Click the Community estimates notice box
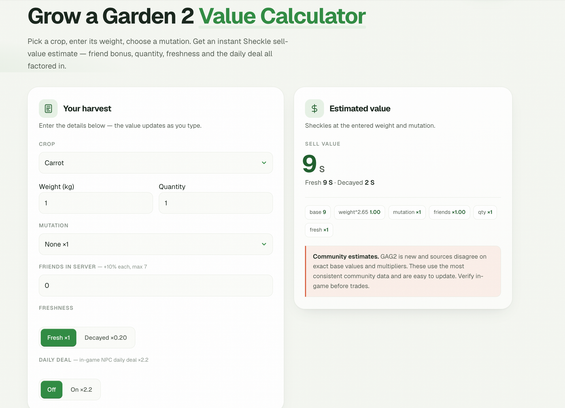The width and height of the screenshot is (565, 408). [403, 271]
